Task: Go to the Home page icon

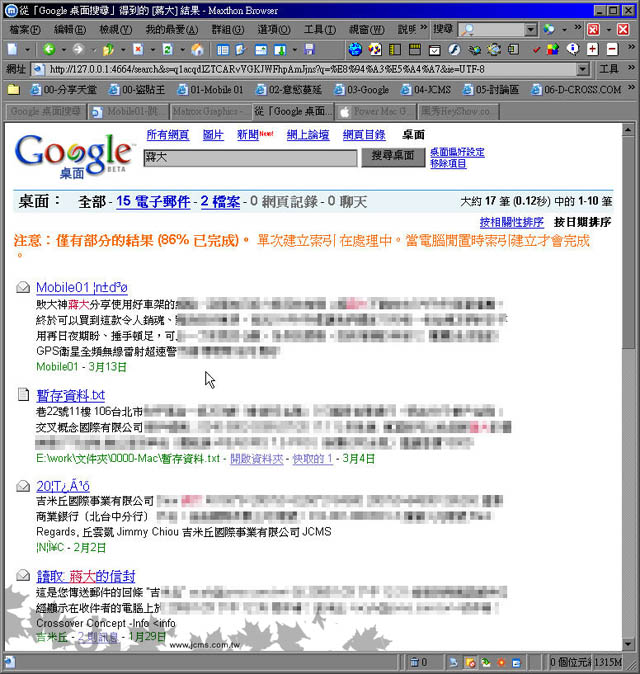Action: point(197,50)
